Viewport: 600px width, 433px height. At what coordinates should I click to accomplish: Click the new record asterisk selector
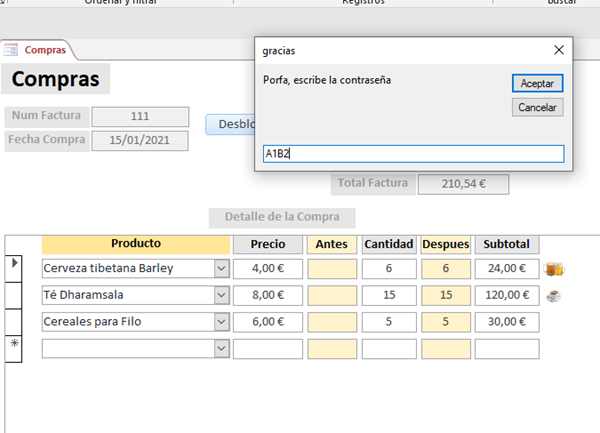(x=14, y=345)
